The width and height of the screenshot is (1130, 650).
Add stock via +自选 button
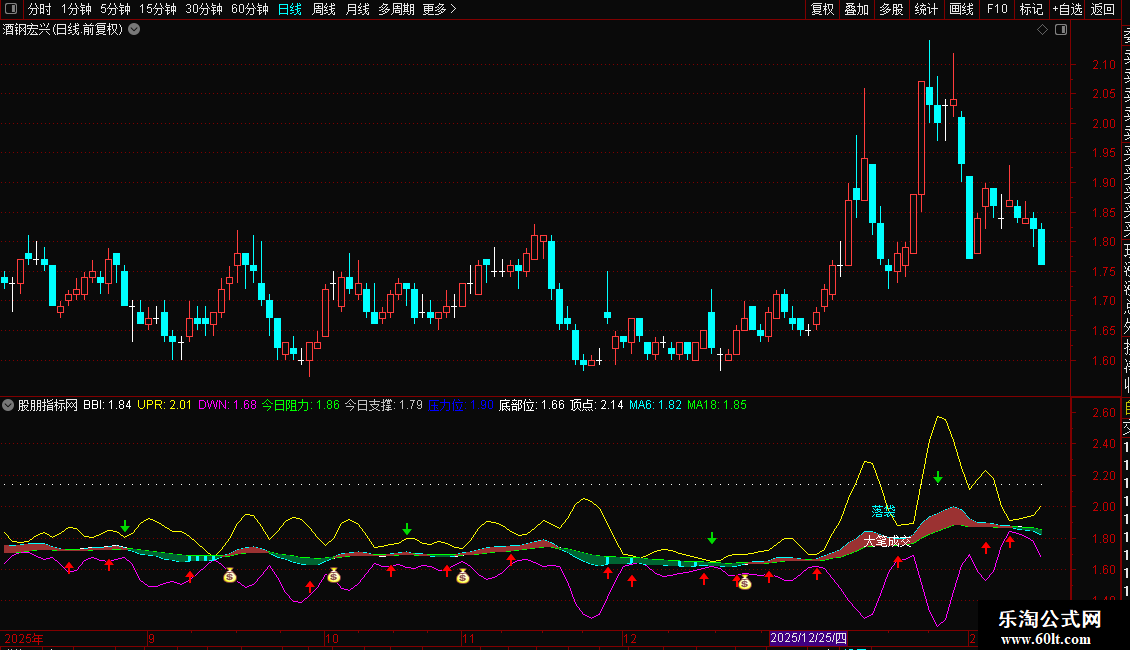[1067, 9]
